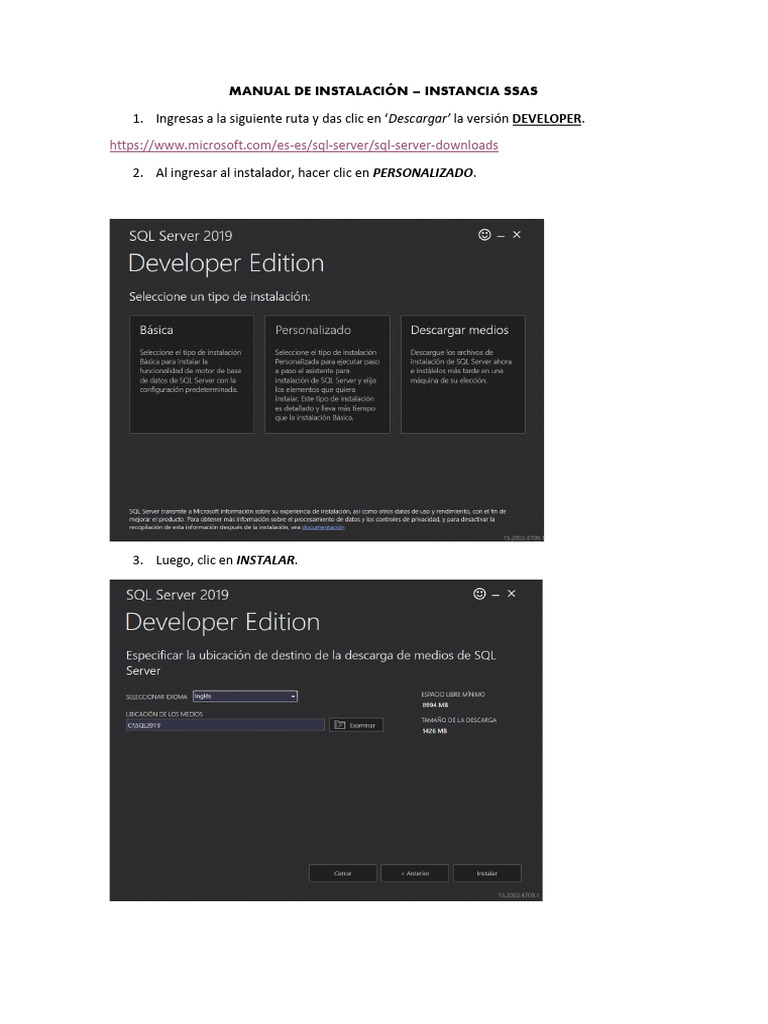Select the Personalizado installation type tile

[x=326, y=374]
